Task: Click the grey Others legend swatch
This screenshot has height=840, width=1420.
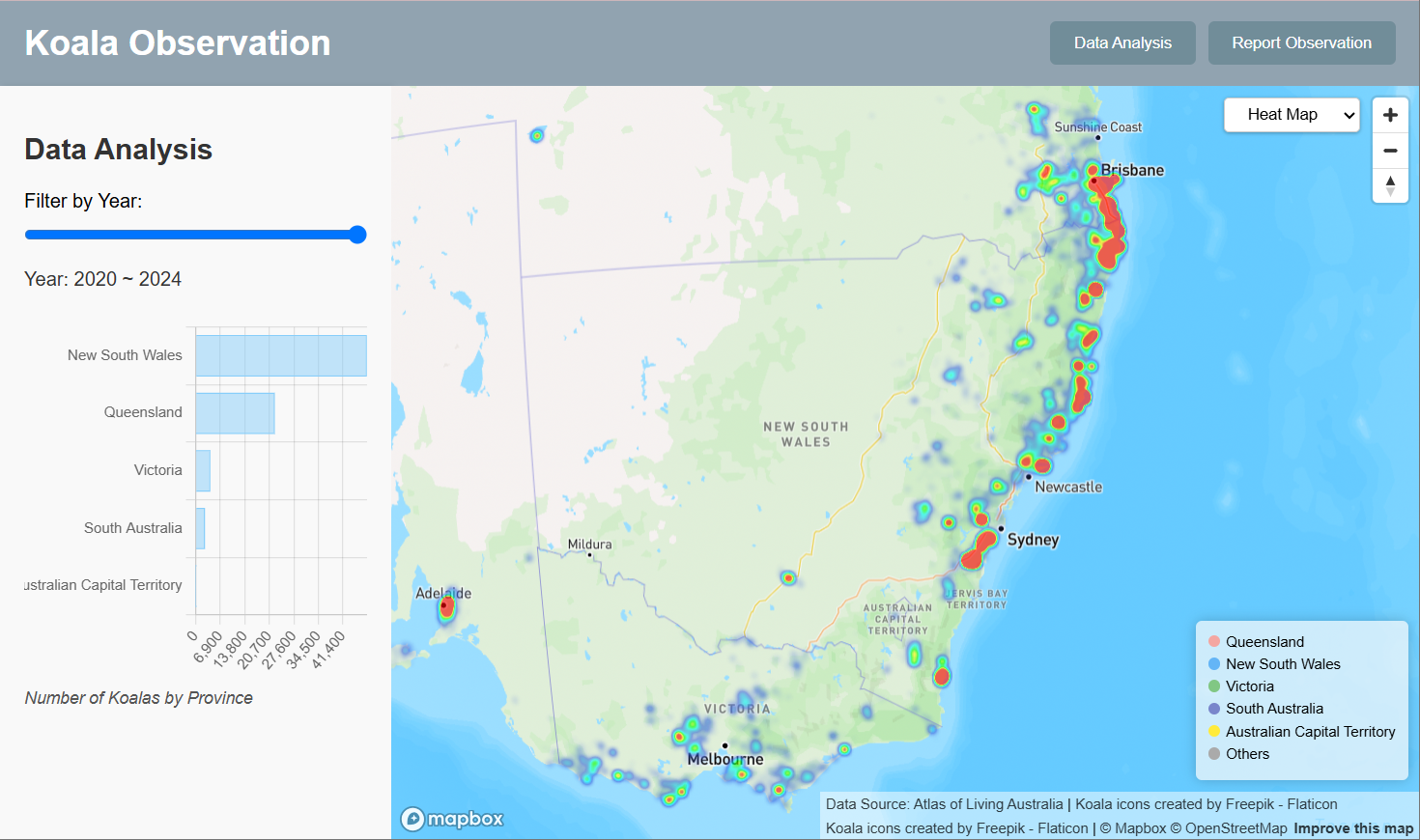Action: (1214, 753)
